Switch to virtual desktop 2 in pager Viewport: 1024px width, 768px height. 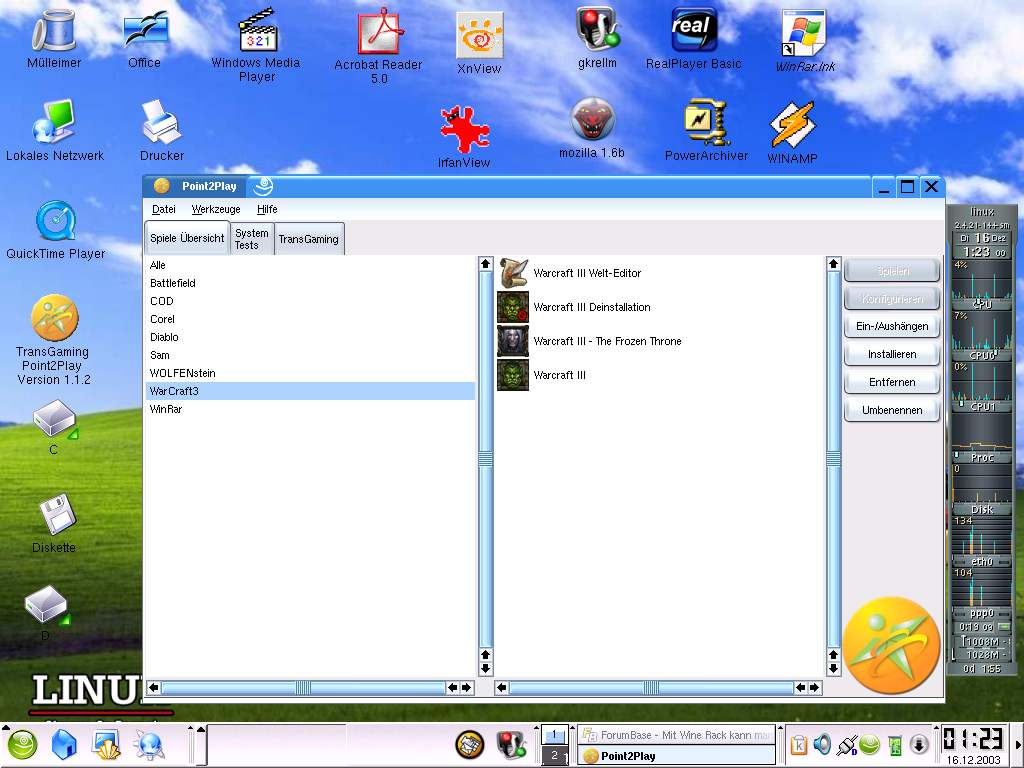(x=554, y=755)
